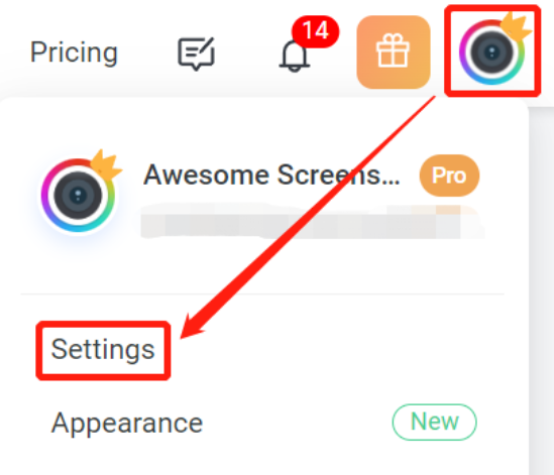The height and width of the screenshot is (475, 554).
Task: Click the gift box symbol inside the orange tile
Action: tap(393, 50)
